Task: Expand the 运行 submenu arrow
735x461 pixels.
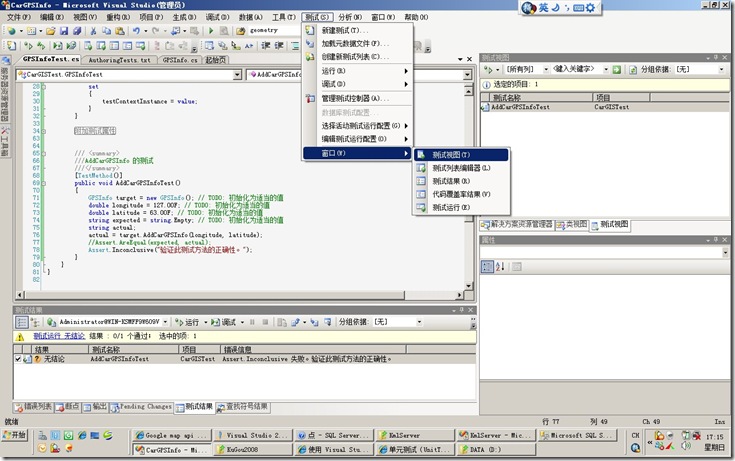Action: click(x=405, y=71)
